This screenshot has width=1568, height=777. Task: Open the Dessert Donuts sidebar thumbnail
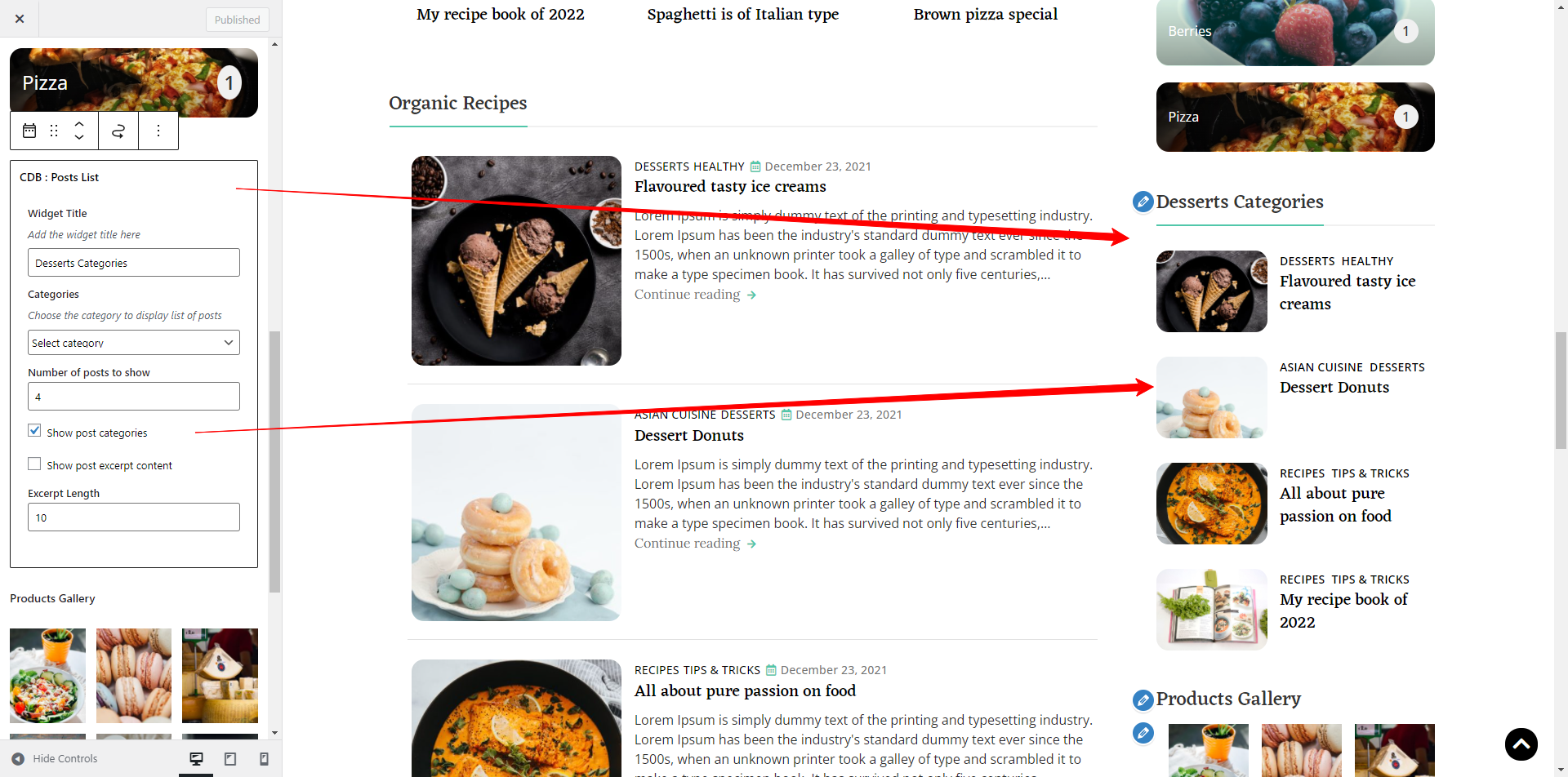[x=1212, y=397]
